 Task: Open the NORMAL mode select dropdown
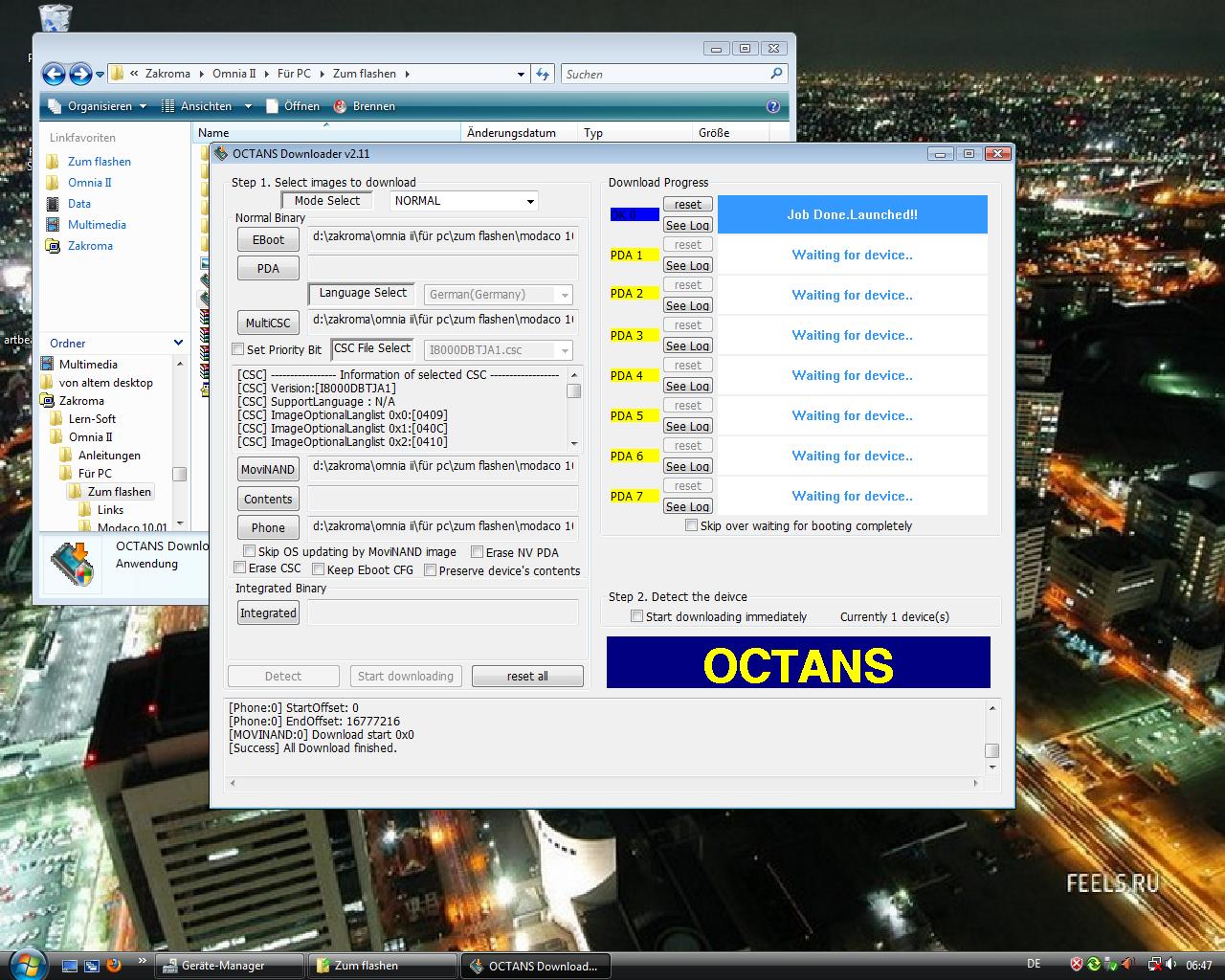tap(464, 201)
